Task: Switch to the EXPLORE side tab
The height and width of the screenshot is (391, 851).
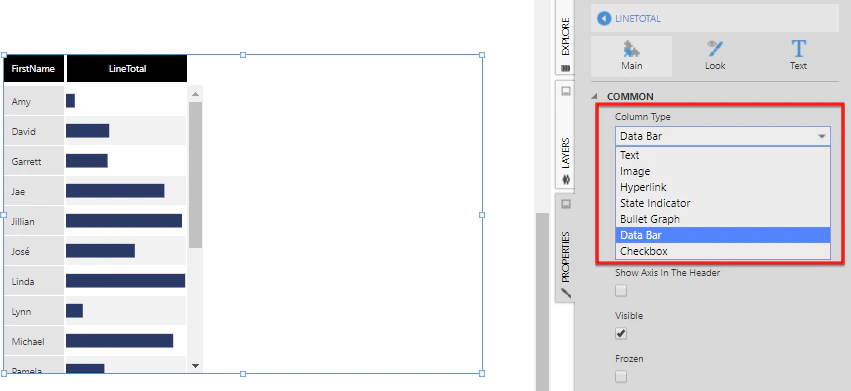Action: pos(565,36)
